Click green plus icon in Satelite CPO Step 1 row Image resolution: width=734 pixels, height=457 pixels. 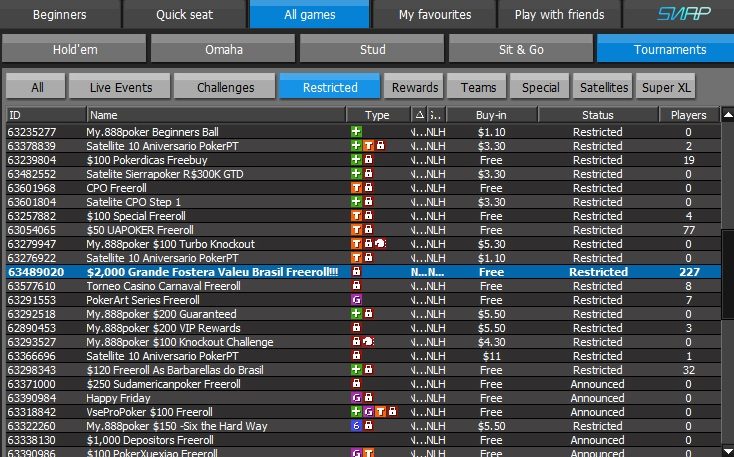356,202
